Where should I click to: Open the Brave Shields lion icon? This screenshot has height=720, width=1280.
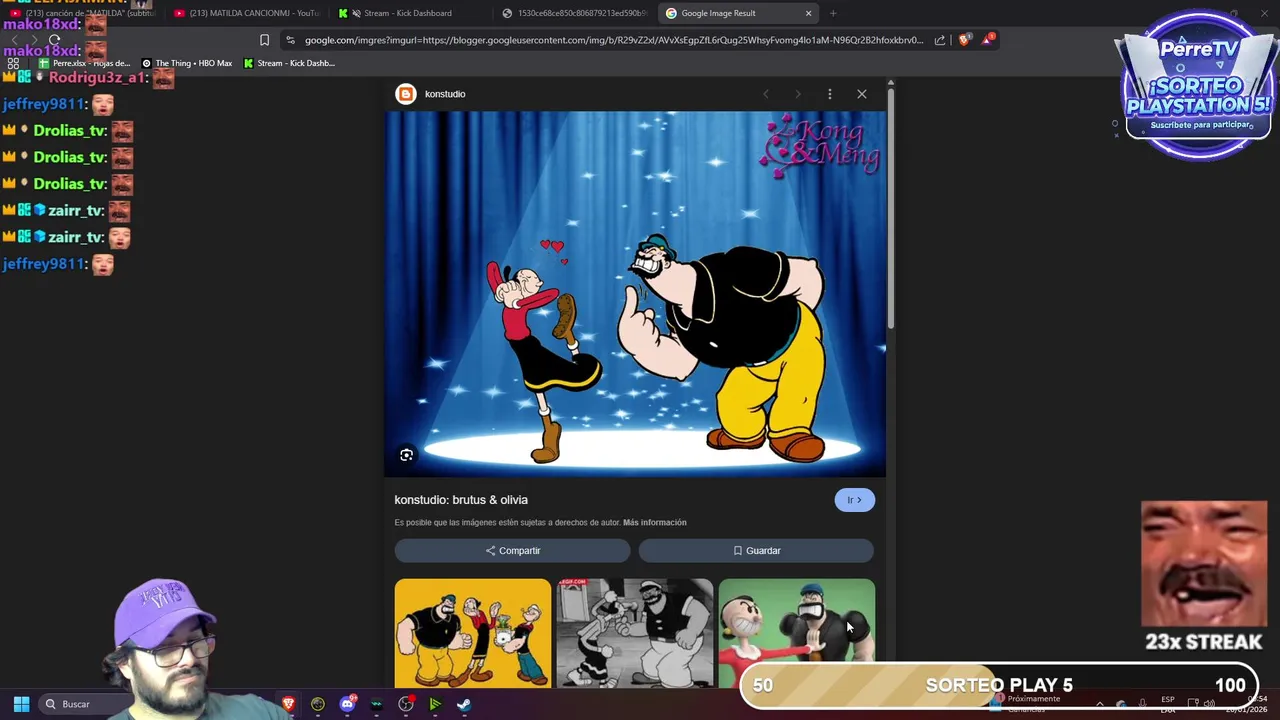[x=964, y=40]
